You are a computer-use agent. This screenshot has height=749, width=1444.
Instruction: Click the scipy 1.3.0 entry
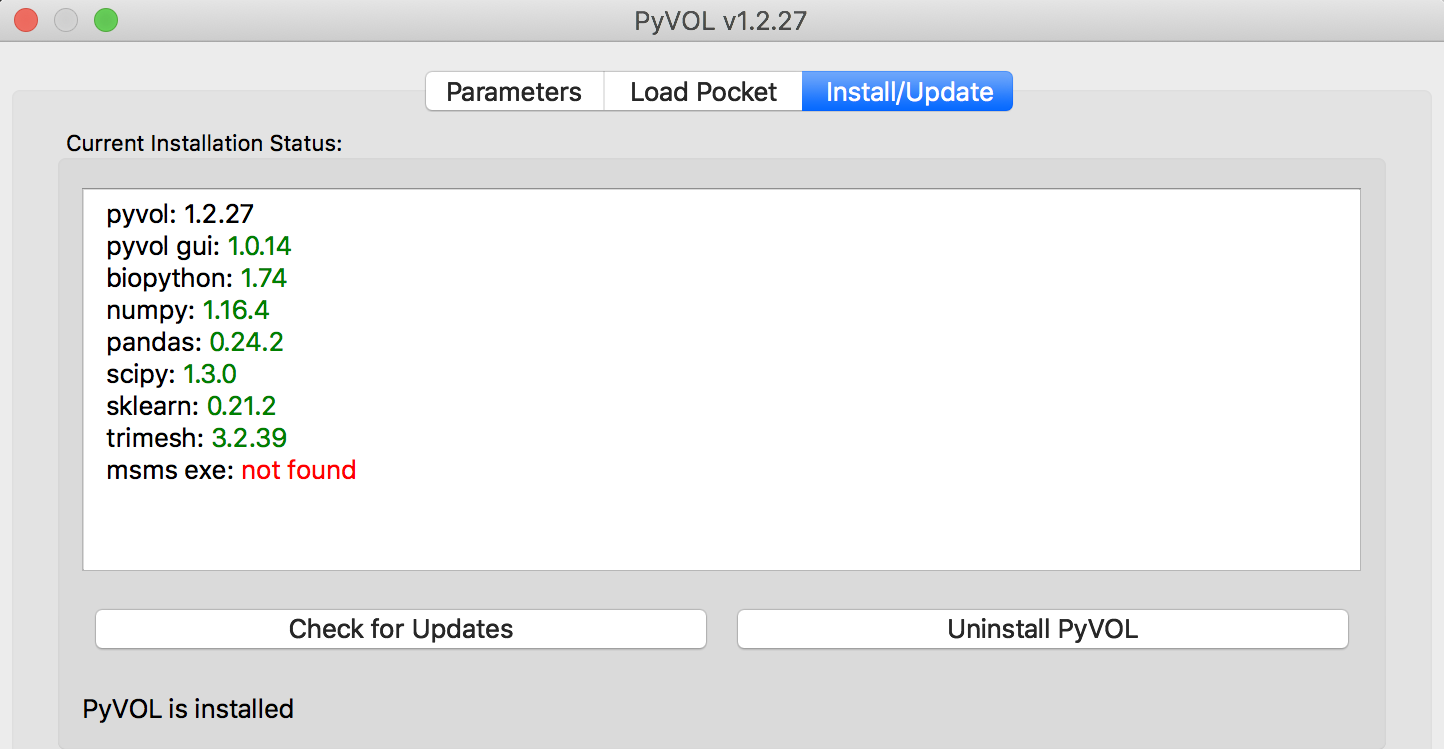point(171,374)
